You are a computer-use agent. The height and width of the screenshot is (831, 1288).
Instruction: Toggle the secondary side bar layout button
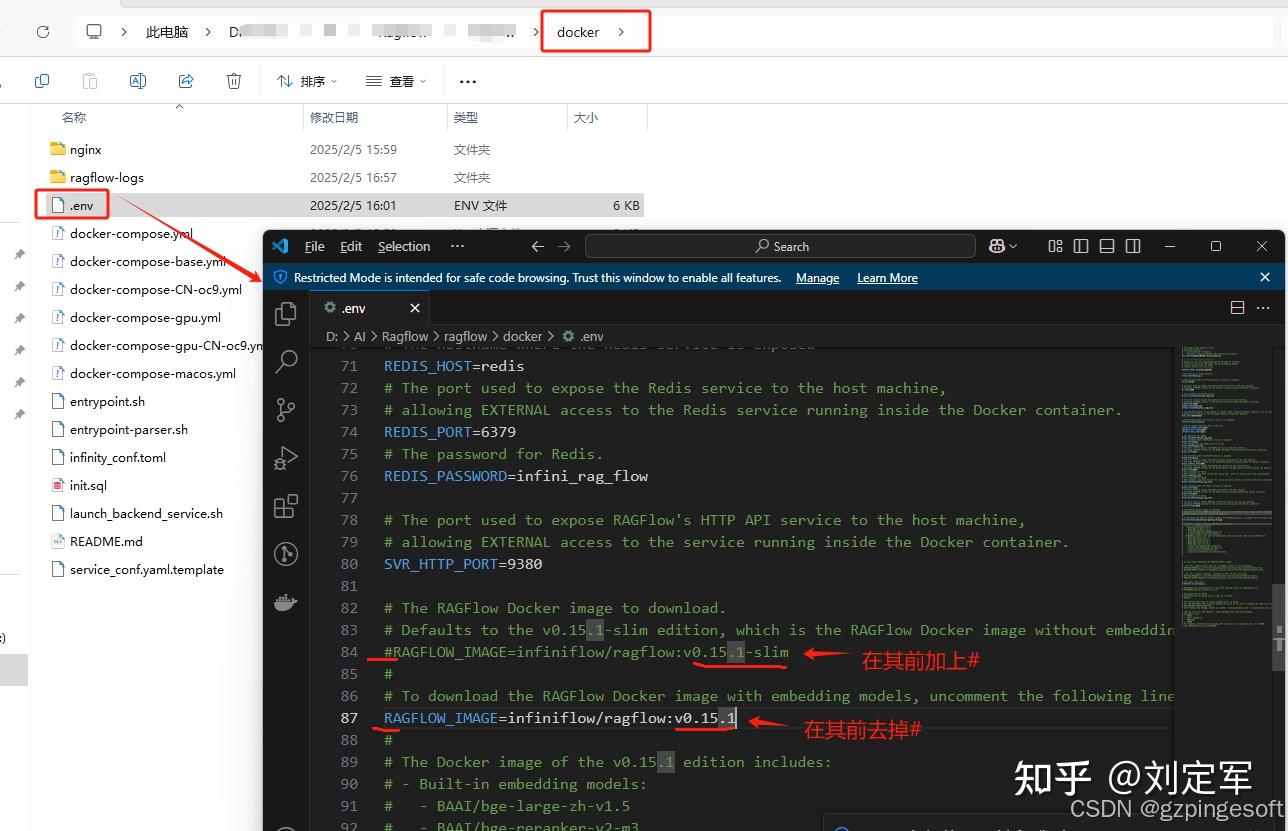click(x=1133, y=246)
